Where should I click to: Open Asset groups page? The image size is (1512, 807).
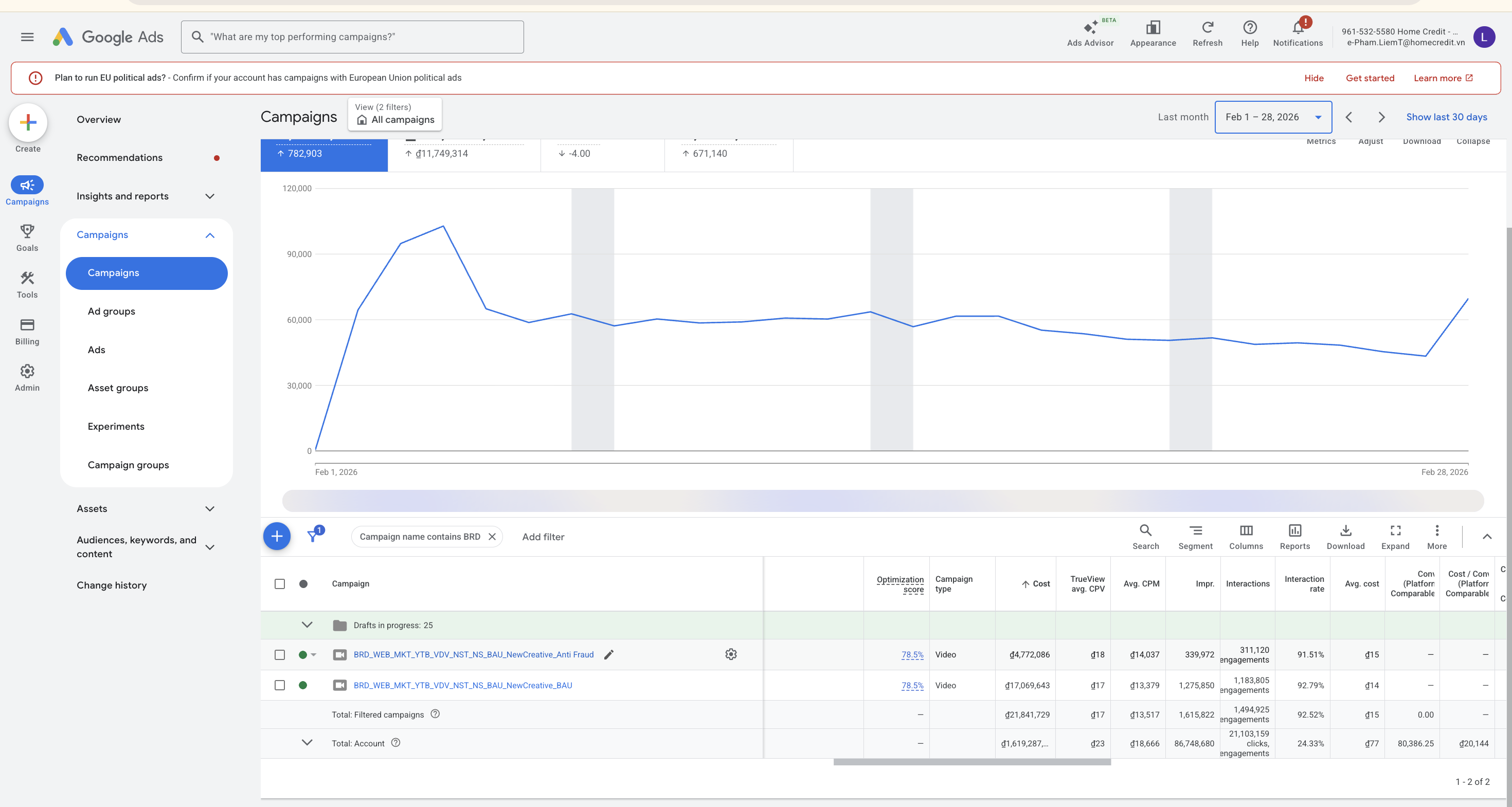click(118, 388)
